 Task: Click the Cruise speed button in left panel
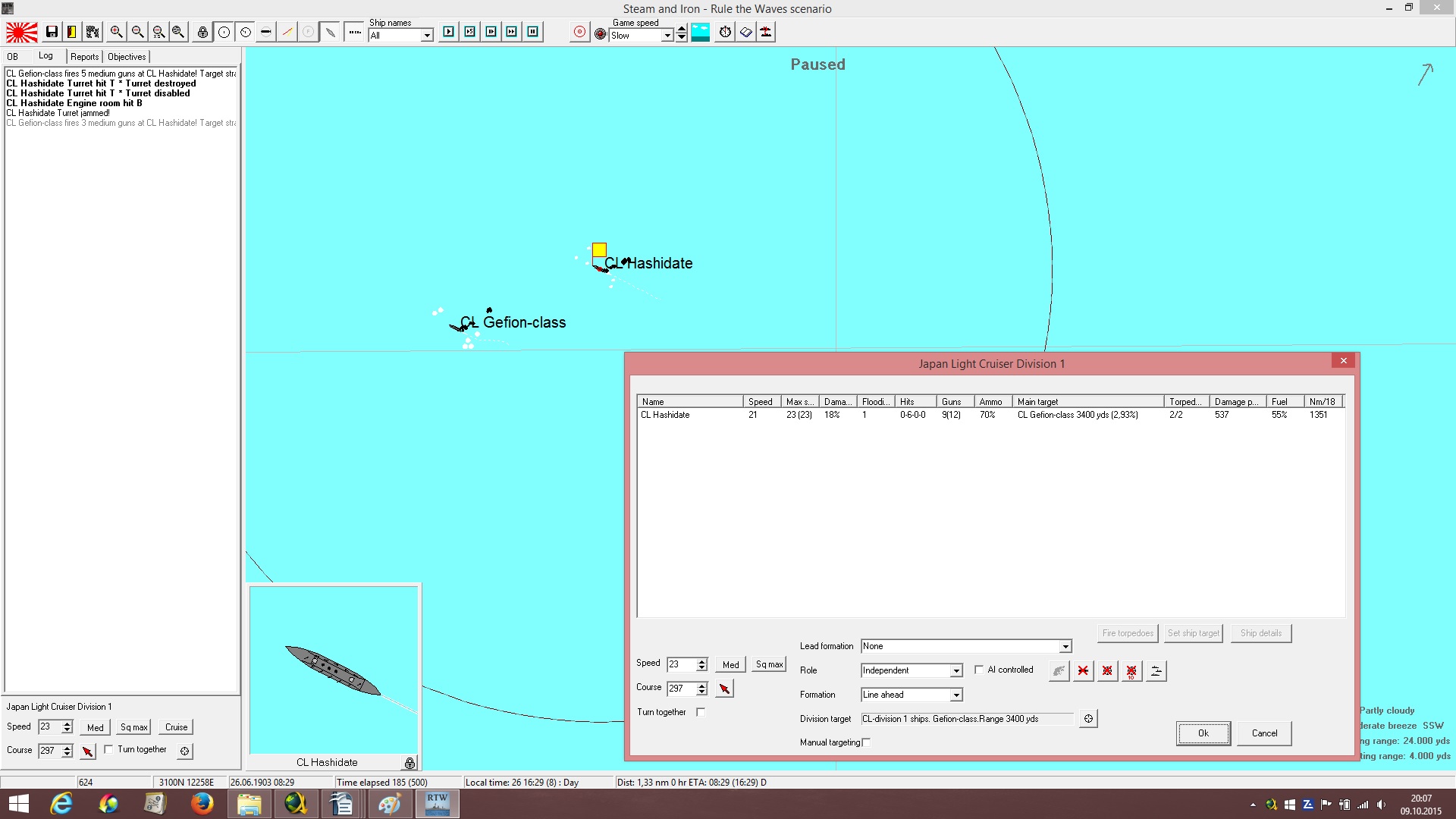176,727
